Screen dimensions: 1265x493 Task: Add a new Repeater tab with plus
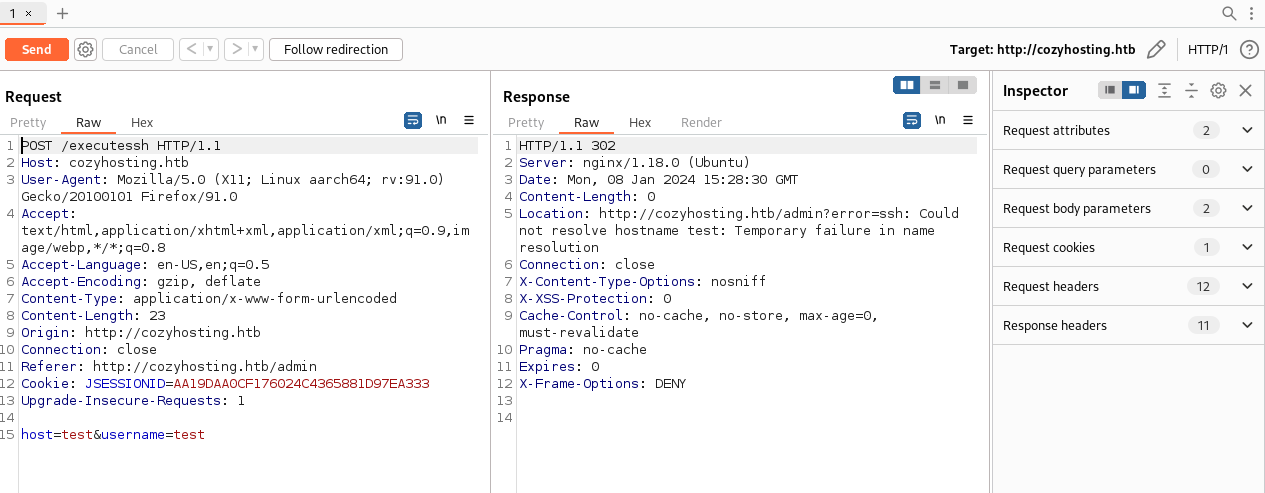(x=63, y=13)
